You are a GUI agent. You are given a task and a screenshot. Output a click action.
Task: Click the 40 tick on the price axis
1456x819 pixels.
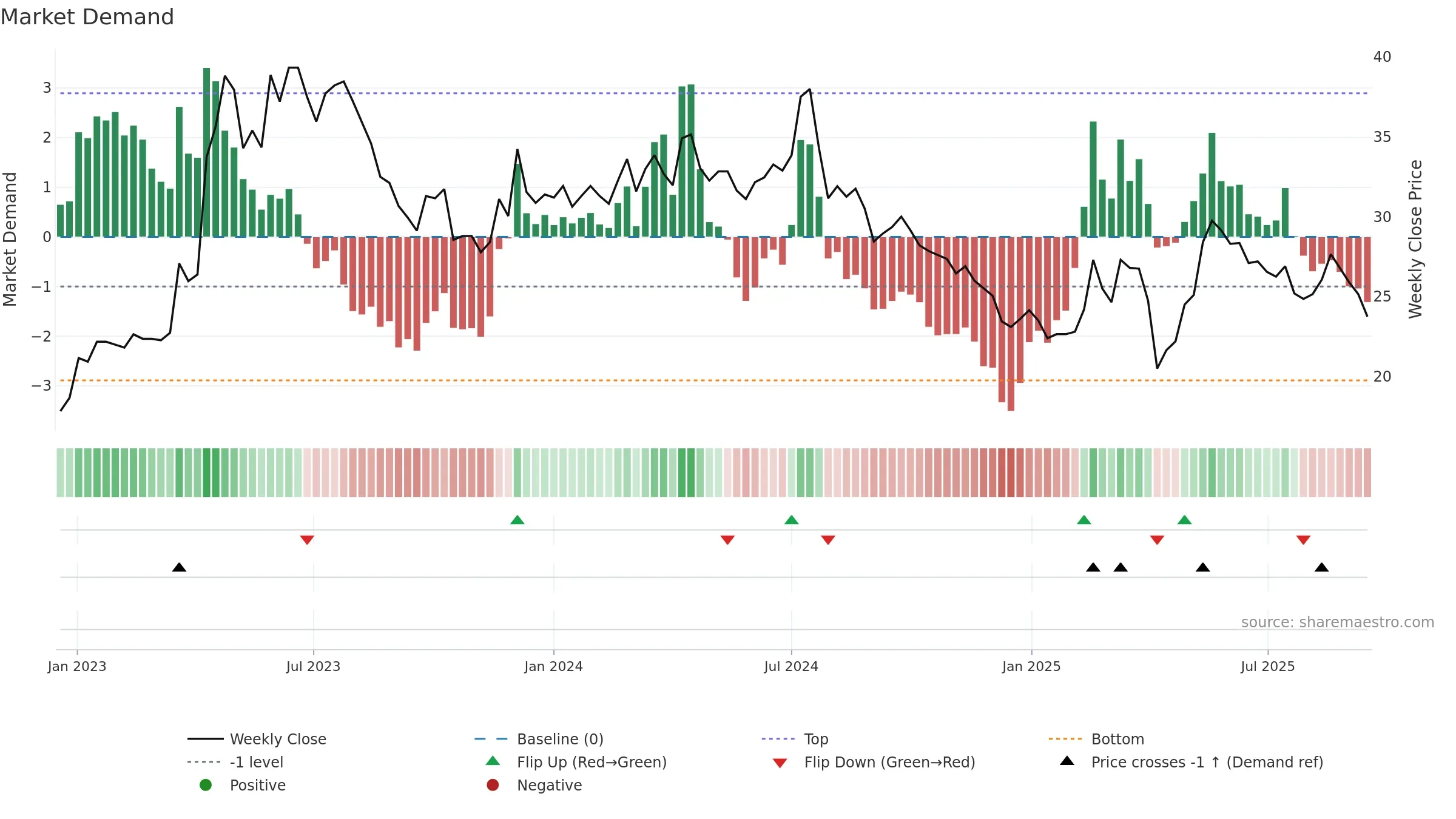pyautogui.click(x=1383, y=57)
